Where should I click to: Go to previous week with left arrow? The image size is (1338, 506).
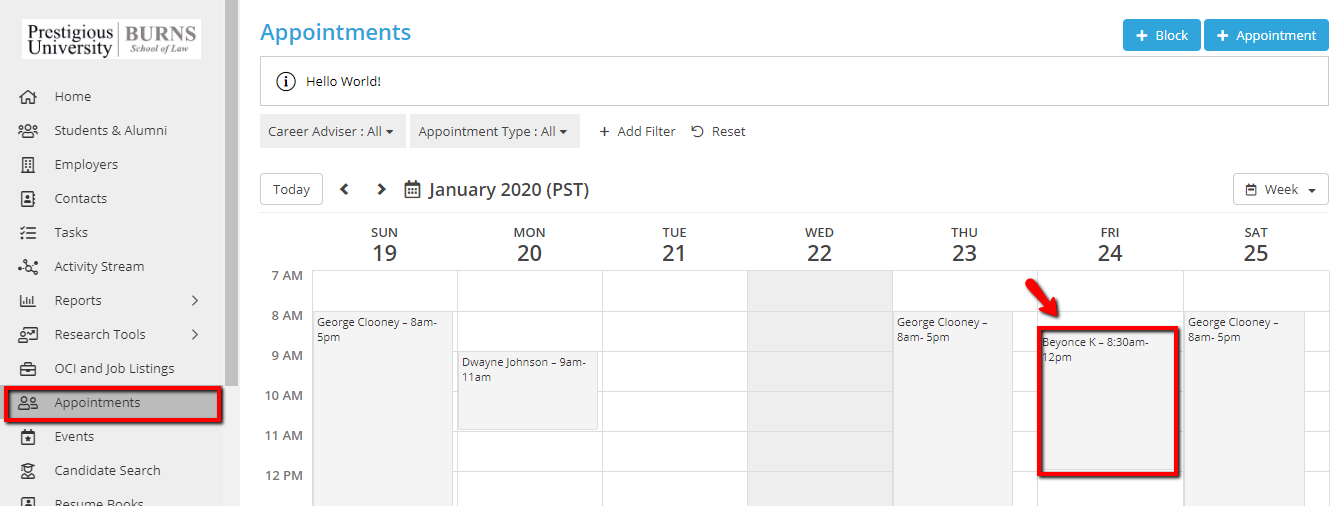[344, 189]
